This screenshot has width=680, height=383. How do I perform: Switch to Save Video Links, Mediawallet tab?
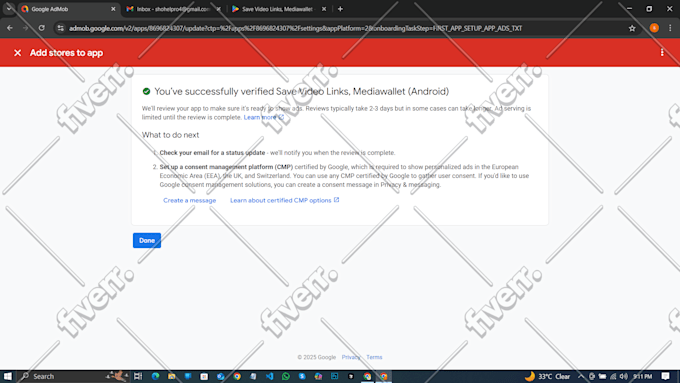click(278, 9)
